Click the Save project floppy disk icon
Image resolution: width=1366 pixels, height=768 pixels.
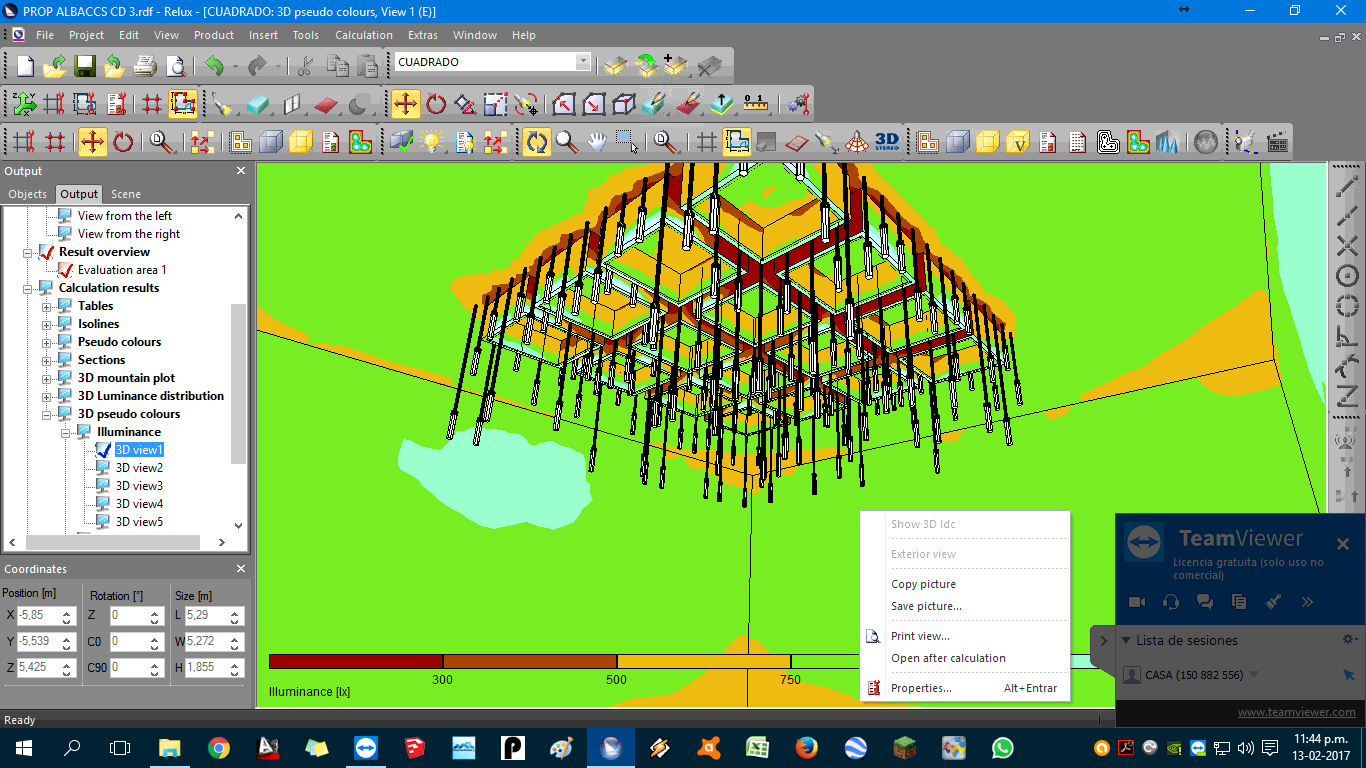[x=85, y=66]
